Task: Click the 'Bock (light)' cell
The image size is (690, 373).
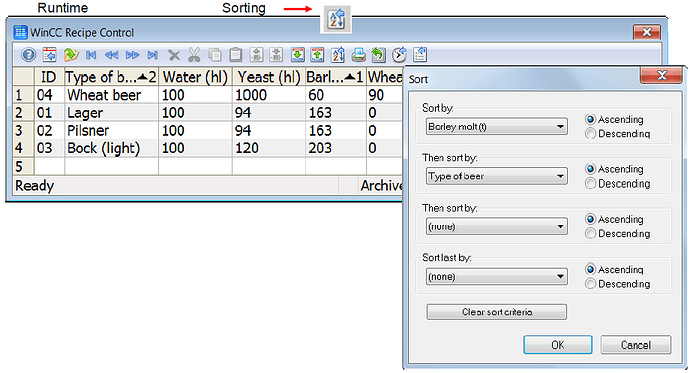Action: (x=111, y=148)
